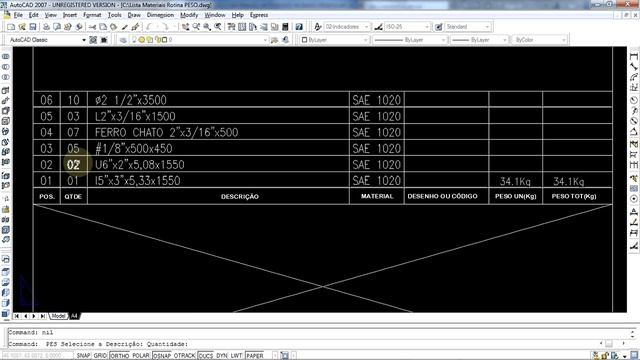640x360 pixels.
Task: Toggle OSNAP in status bar
Action: [x=162, y=356]
